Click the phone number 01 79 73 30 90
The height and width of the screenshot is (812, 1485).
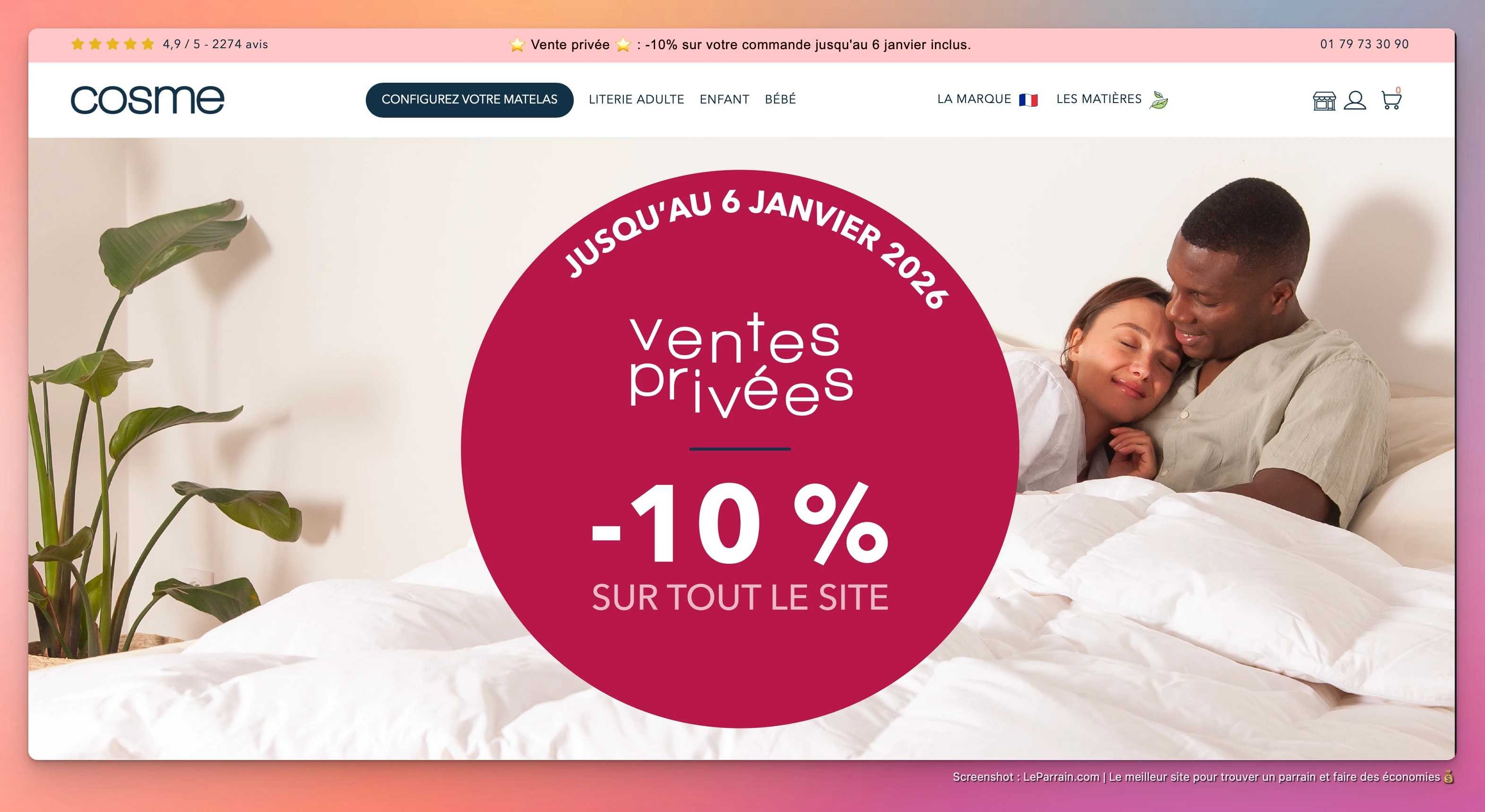[x=1364, y=44]
